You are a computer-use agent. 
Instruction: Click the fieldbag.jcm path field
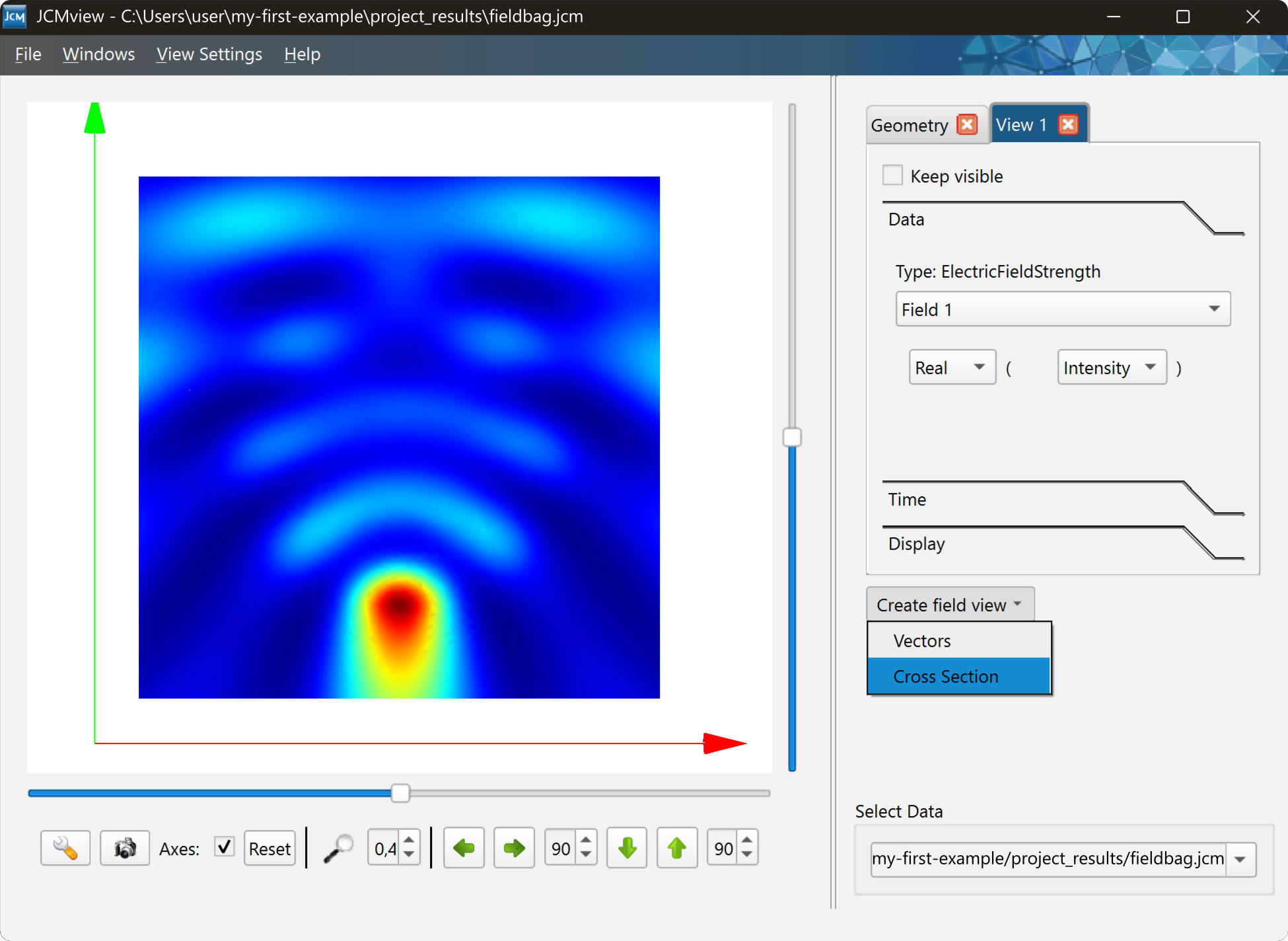pyautogui.click(x=1048, y=859)
